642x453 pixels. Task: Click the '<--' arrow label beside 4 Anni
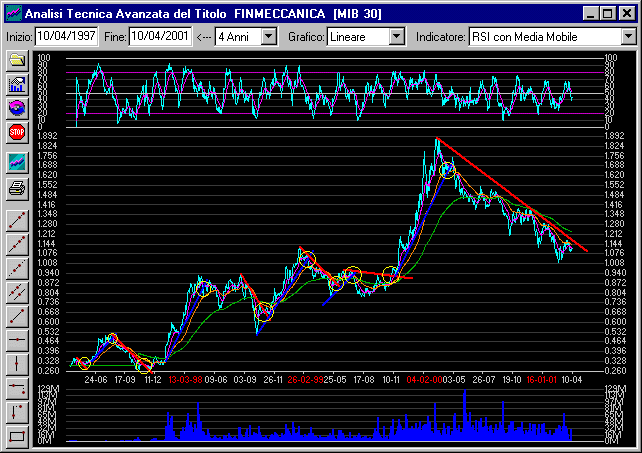[x=203, y=37]
